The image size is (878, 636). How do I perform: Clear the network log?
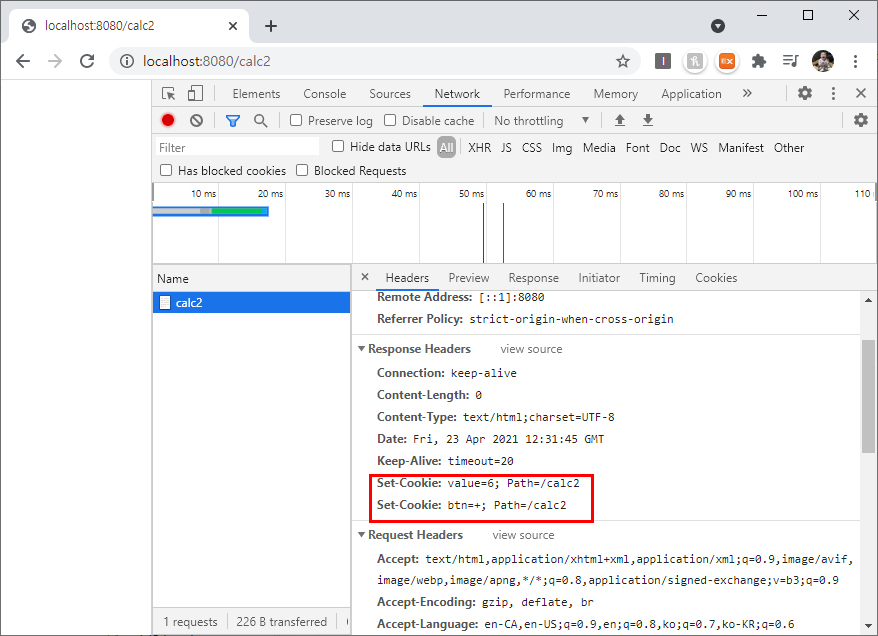coord(196,120)
